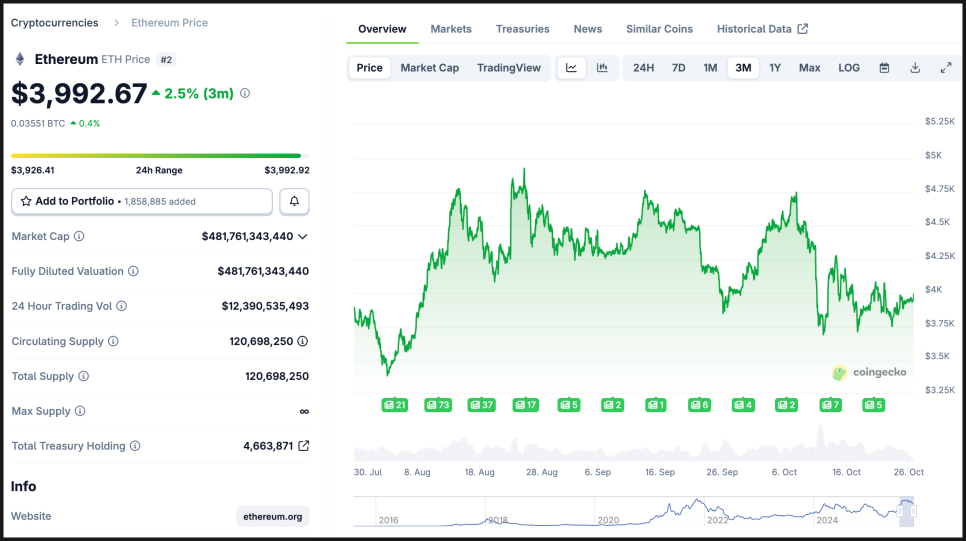Screen dimensions: 966x541
Task: Switch chart to TradingView mode
Action: (508, 68)
